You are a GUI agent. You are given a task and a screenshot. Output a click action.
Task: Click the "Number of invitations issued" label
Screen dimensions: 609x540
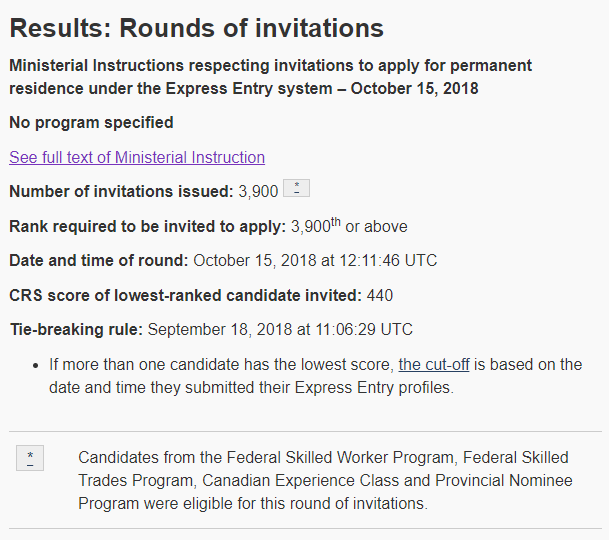(x=122, y=191)
